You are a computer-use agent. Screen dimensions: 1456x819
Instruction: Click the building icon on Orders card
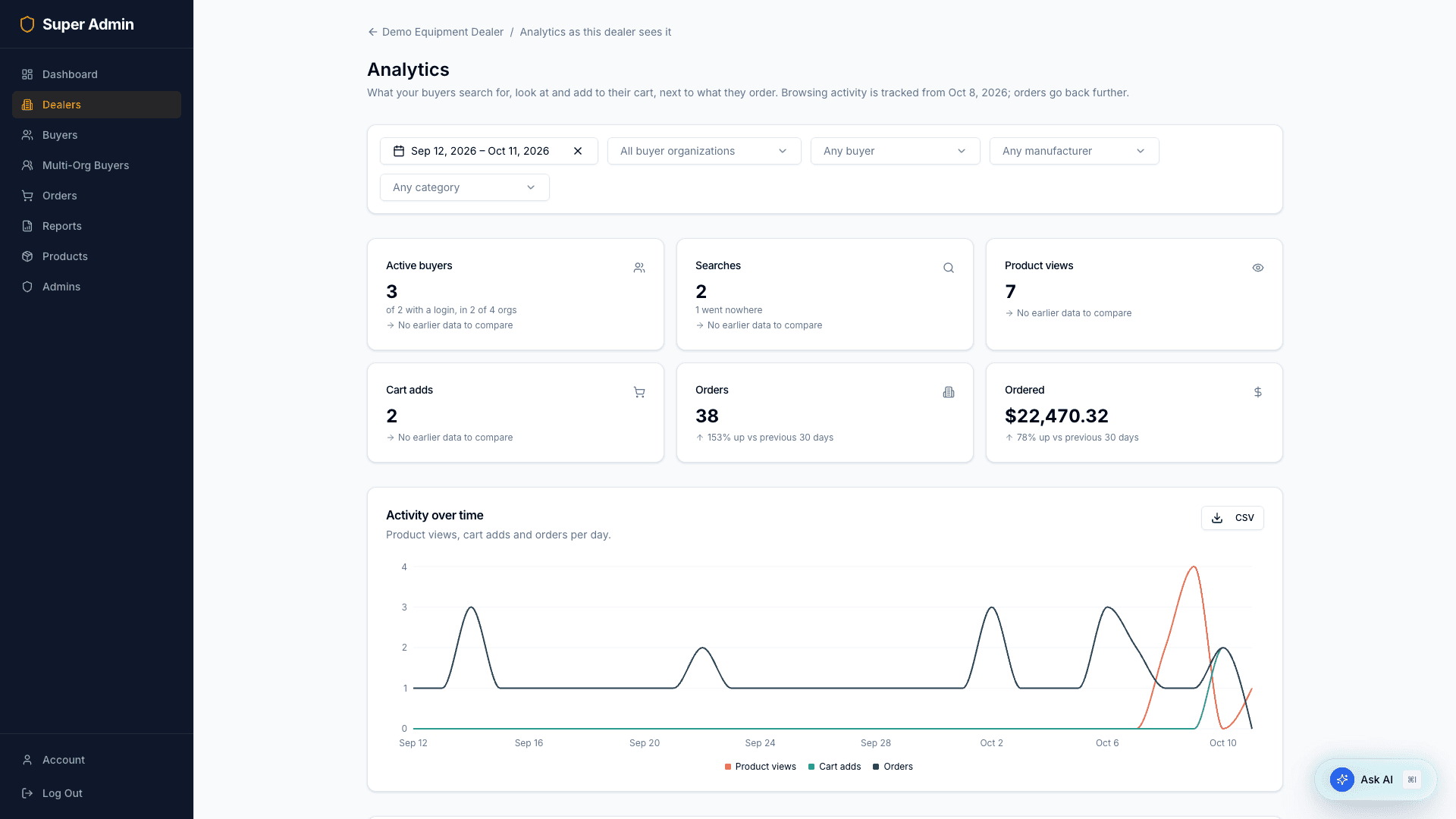pos(949,392)
